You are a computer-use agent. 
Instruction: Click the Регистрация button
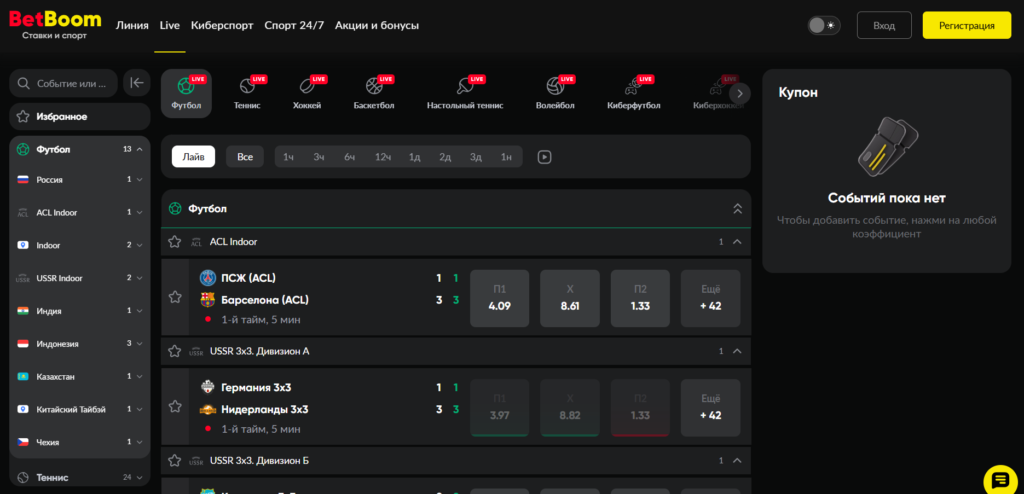pos(967,25)
